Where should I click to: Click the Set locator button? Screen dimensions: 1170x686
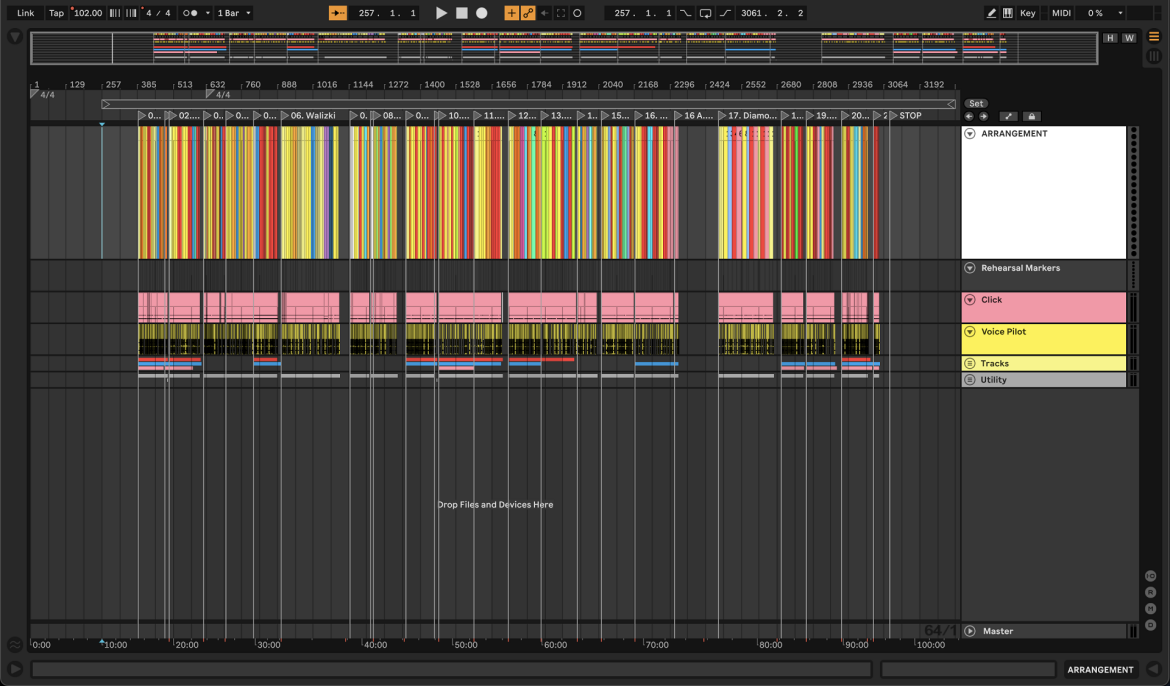[x=976, y=104]
